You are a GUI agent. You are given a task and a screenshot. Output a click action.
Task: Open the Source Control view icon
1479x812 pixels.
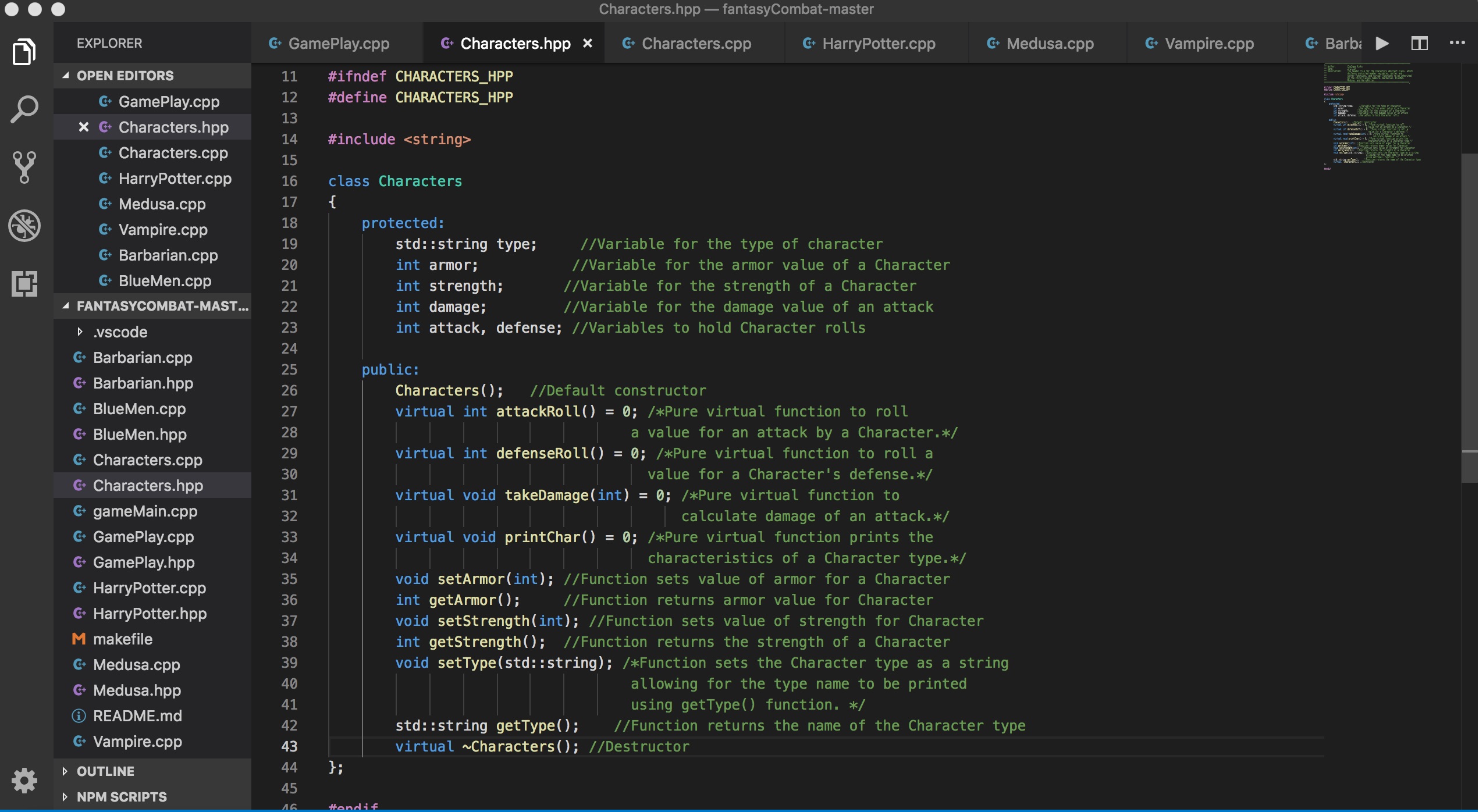[24, 168]
